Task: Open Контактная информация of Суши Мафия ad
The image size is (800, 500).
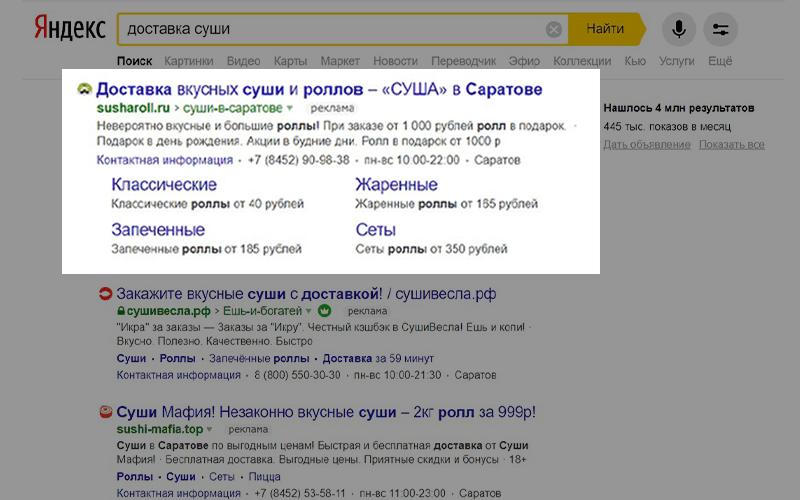Action: pyautogui.click(x=179, y=493)
